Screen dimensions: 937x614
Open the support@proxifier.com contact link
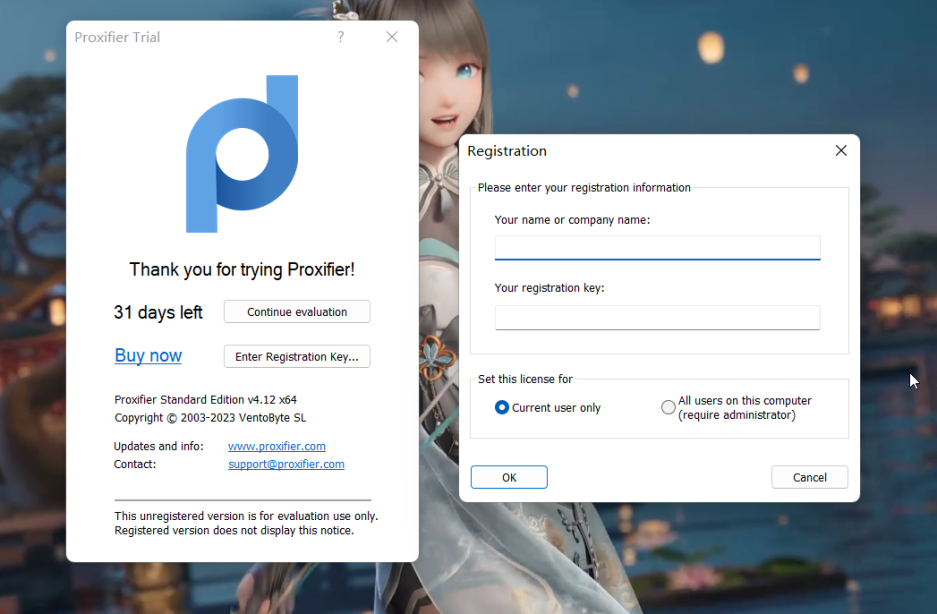(x=286, y=464)
